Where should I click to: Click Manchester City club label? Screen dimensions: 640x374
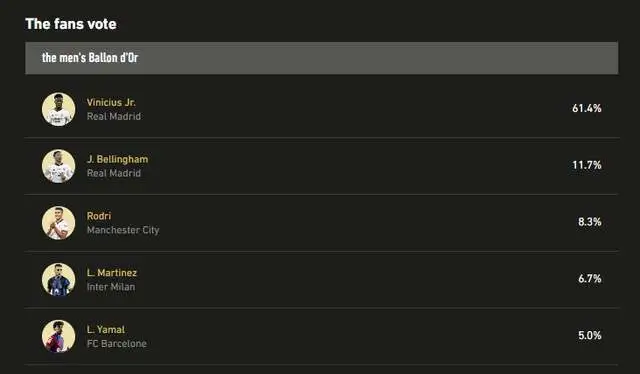123,230
